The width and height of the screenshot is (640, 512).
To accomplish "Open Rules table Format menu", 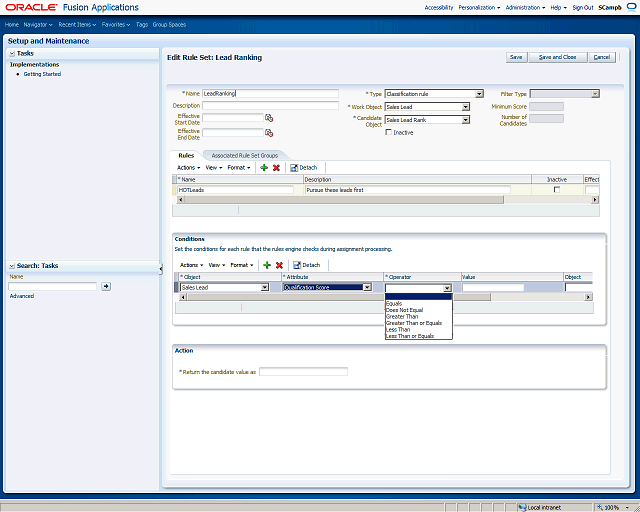I will click(x=239, y=168).
